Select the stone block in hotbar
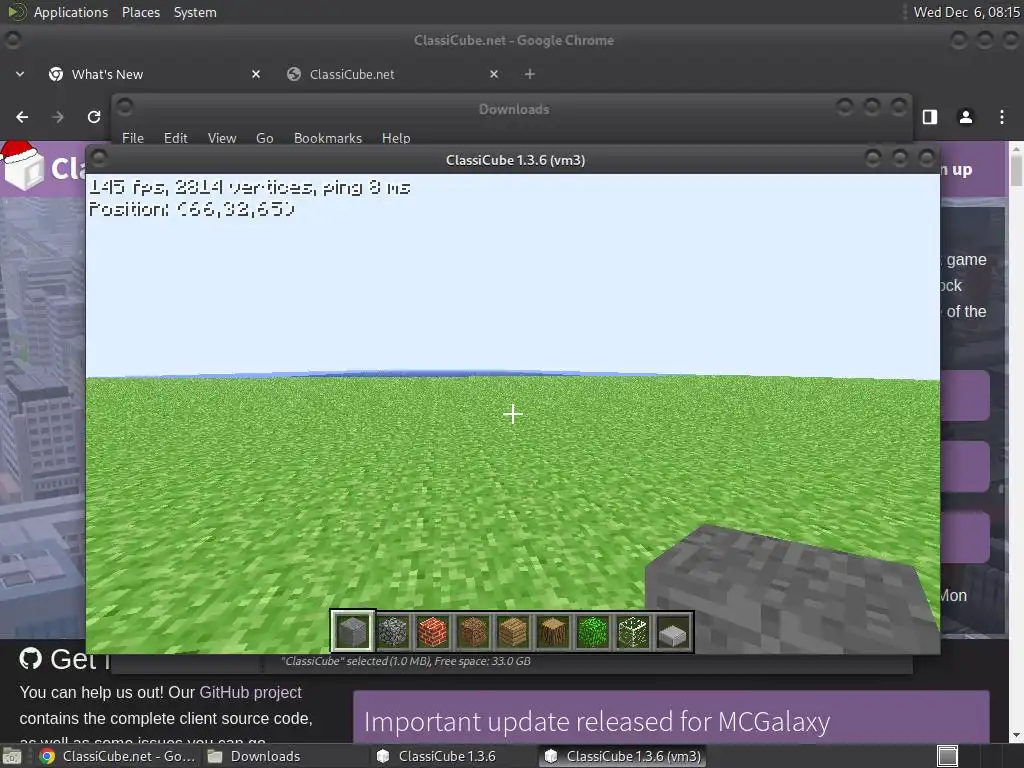The height and width of the screenshot is (768, 1024). coord(353,632)
